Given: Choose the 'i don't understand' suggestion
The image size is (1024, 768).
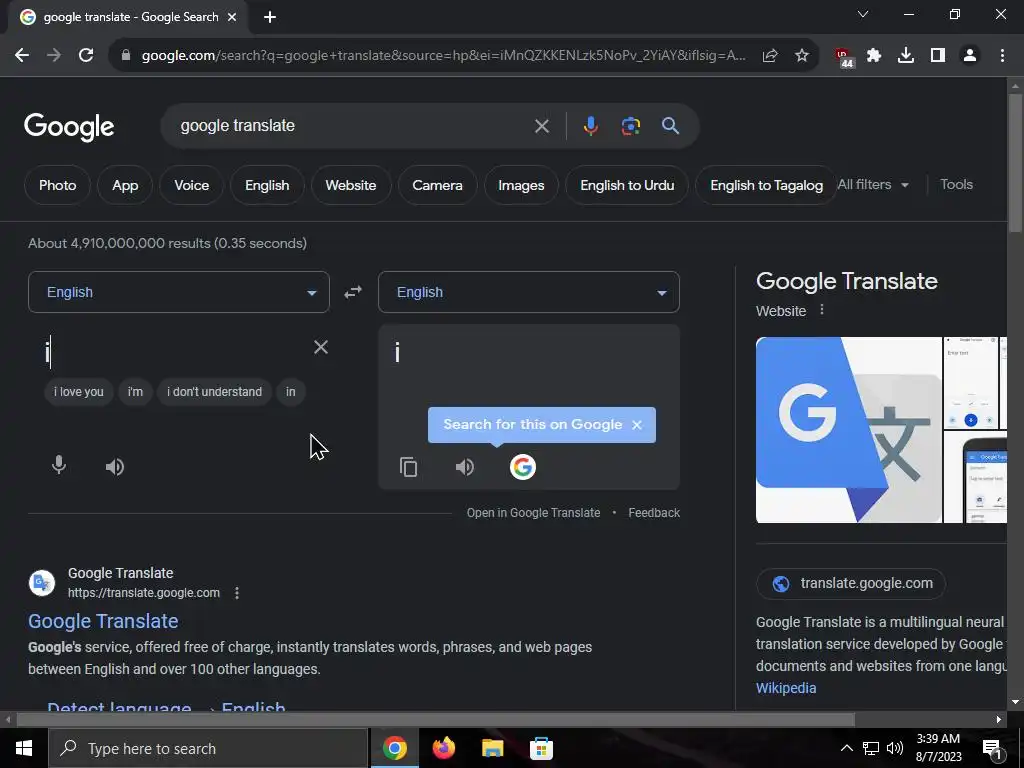Looking at the screenshot, I should 214,392.
